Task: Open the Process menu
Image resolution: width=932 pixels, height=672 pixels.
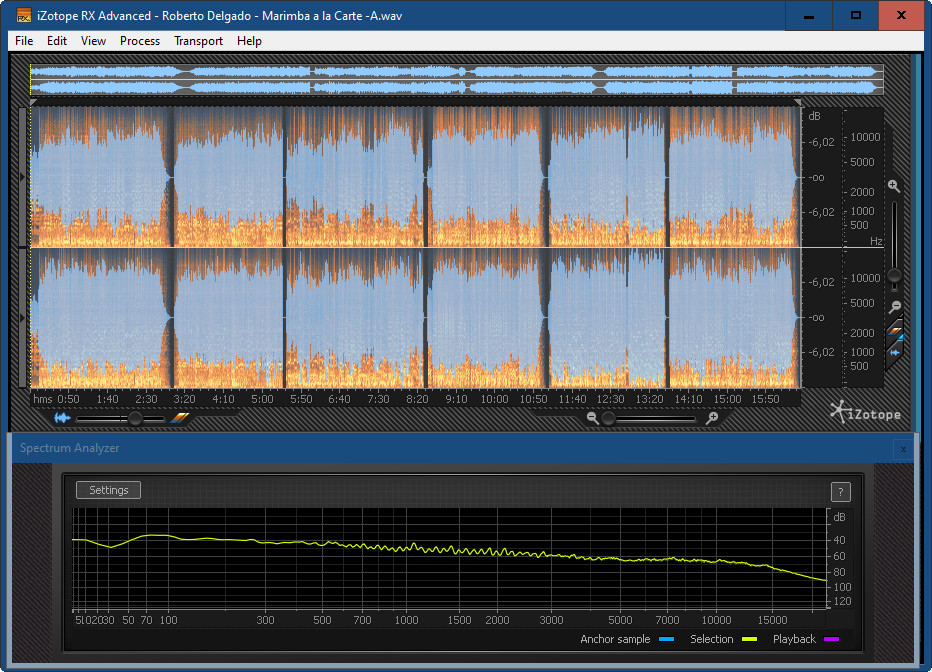Action: point(139,41)
